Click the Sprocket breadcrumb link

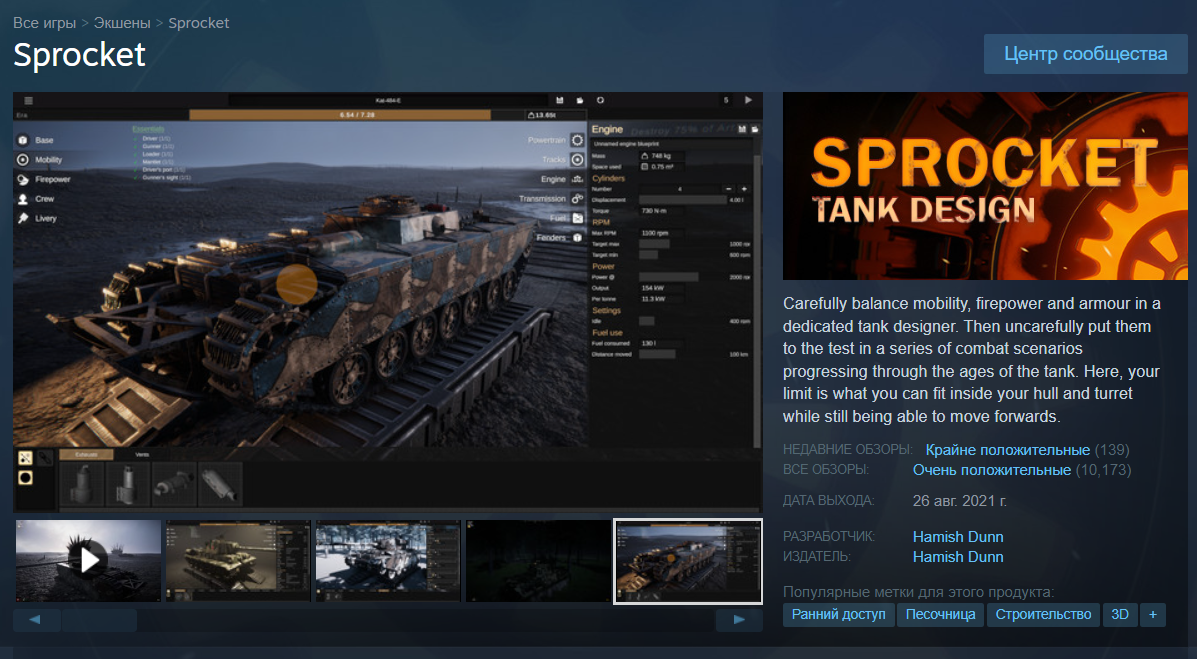198,23
